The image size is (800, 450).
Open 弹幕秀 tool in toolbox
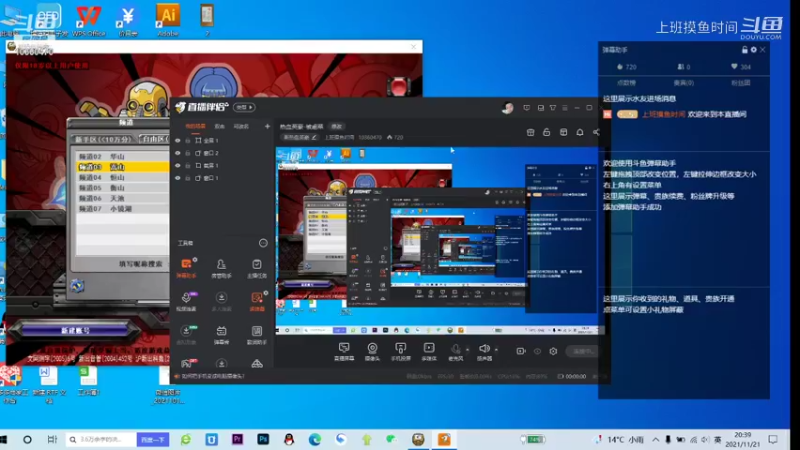tap(221, 335)
